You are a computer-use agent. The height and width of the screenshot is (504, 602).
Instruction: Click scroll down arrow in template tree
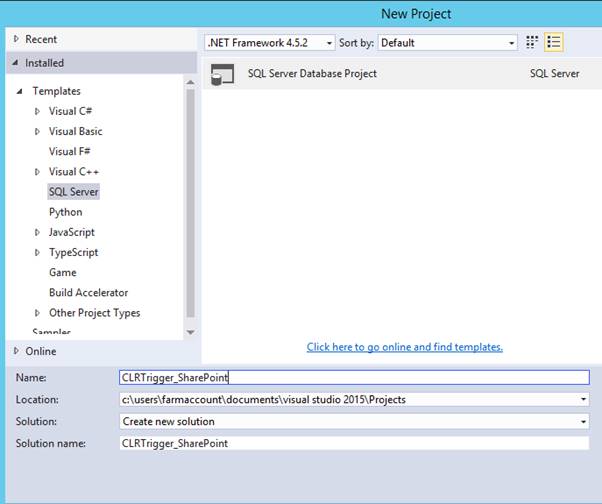[x=190, y=332]
